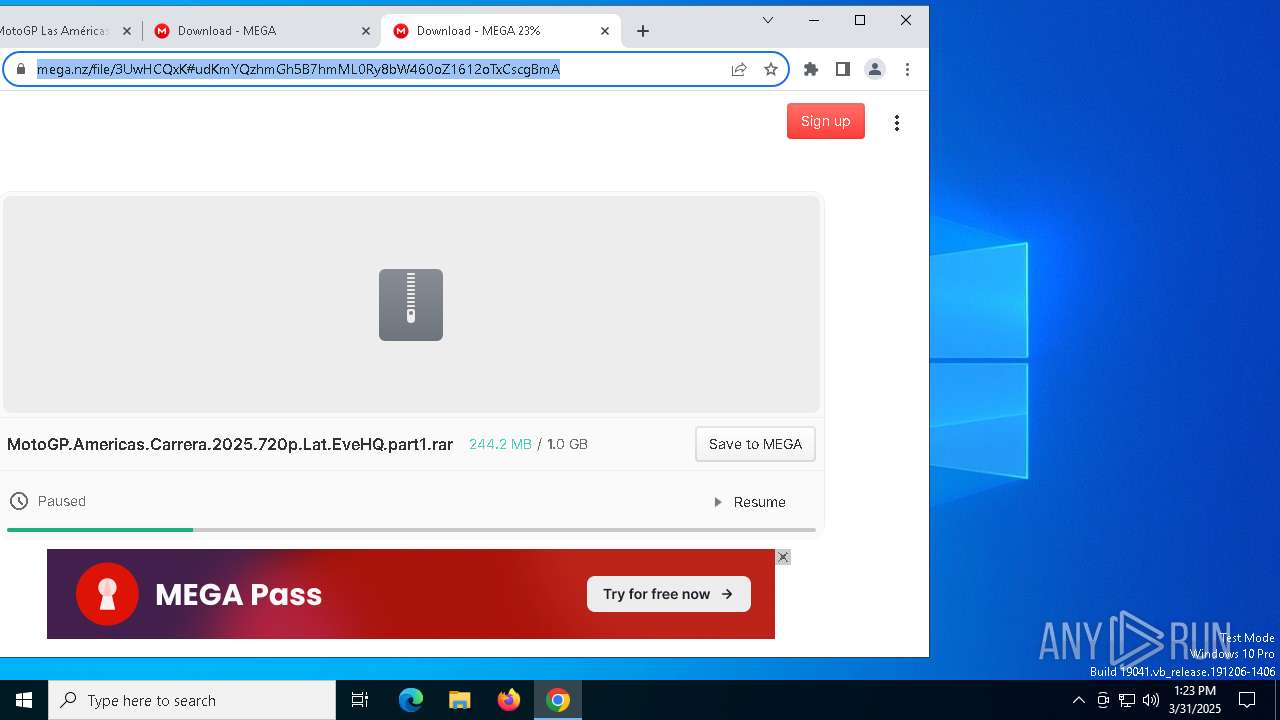Toggle the Chrome side panel icon
This screenshot has height=720, width=1280.
[843, 69]
